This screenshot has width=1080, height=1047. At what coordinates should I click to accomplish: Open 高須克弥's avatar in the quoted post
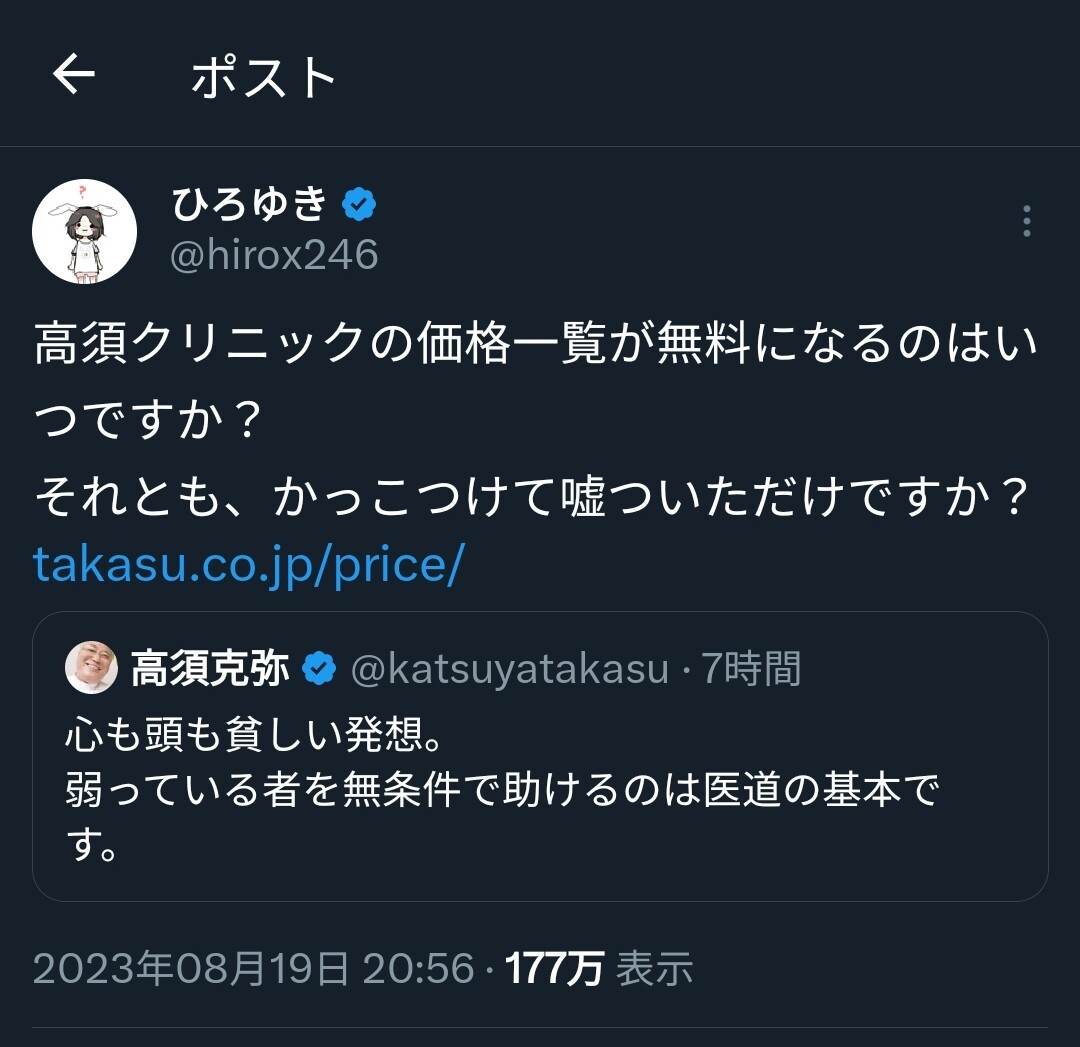pos(92,667)
